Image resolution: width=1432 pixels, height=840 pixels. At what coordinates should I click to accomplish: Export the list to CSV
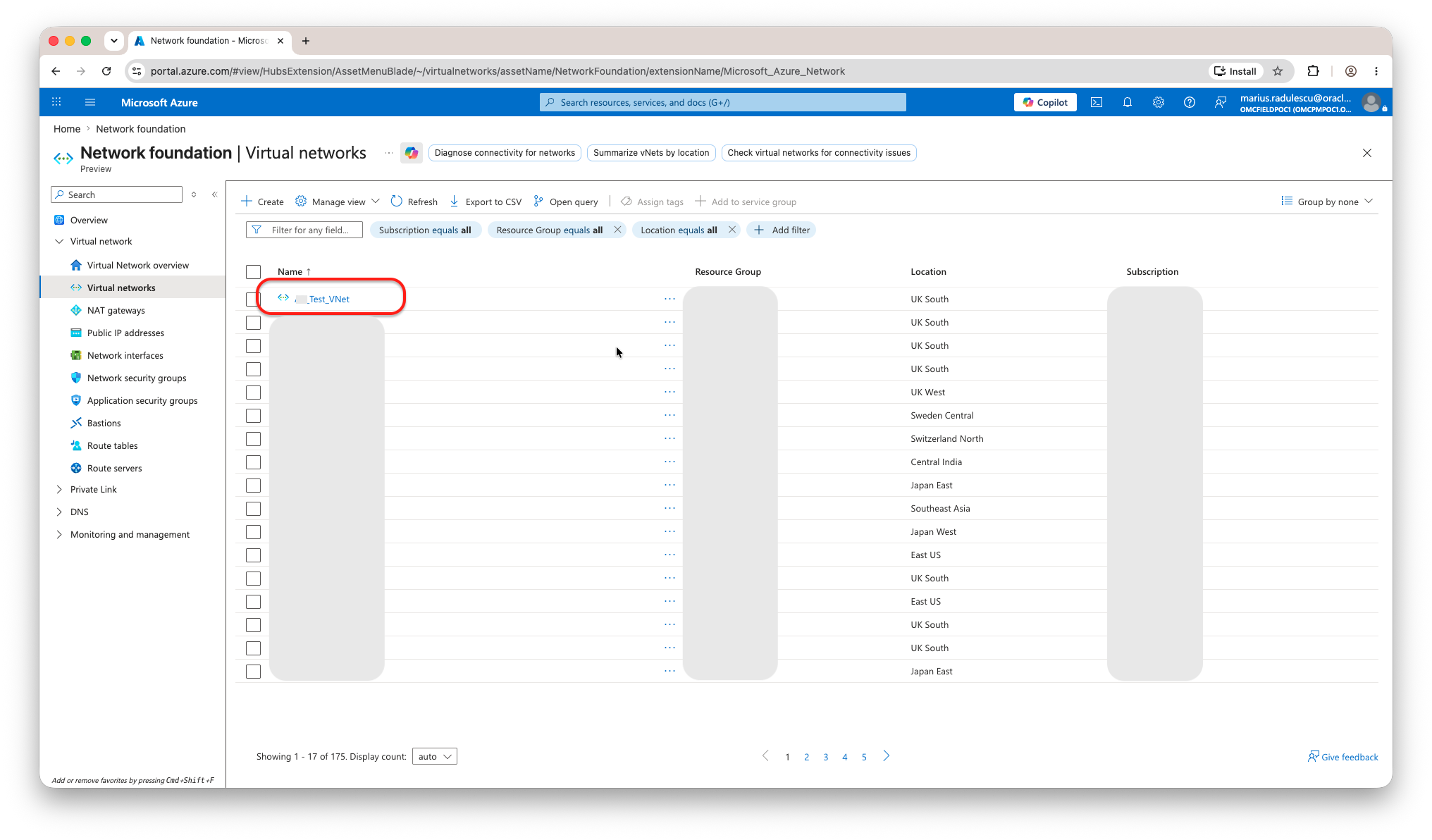tap(486, 202)
